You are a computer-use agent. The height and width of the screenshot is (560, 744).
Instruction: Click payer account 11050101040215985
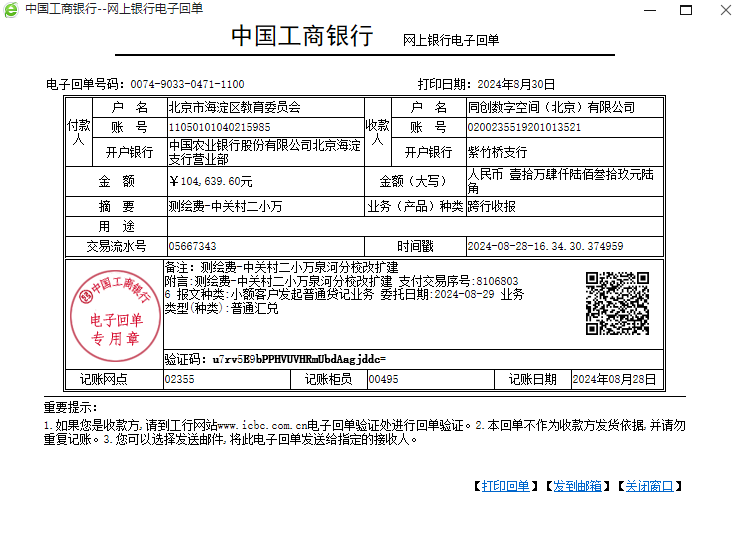(219, 127)
